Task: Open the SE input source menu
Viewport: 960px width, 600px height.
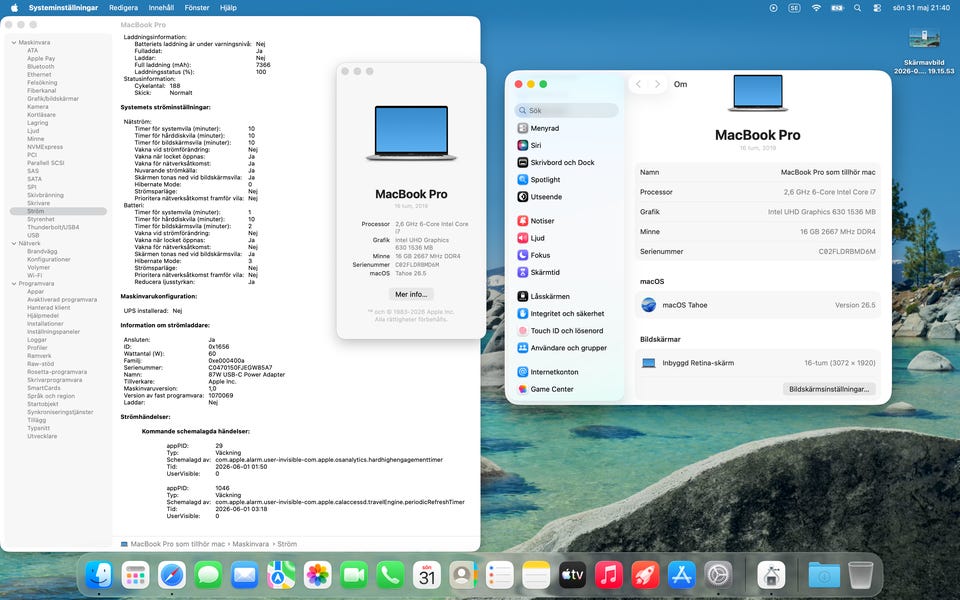Action: tap(794, 8)
